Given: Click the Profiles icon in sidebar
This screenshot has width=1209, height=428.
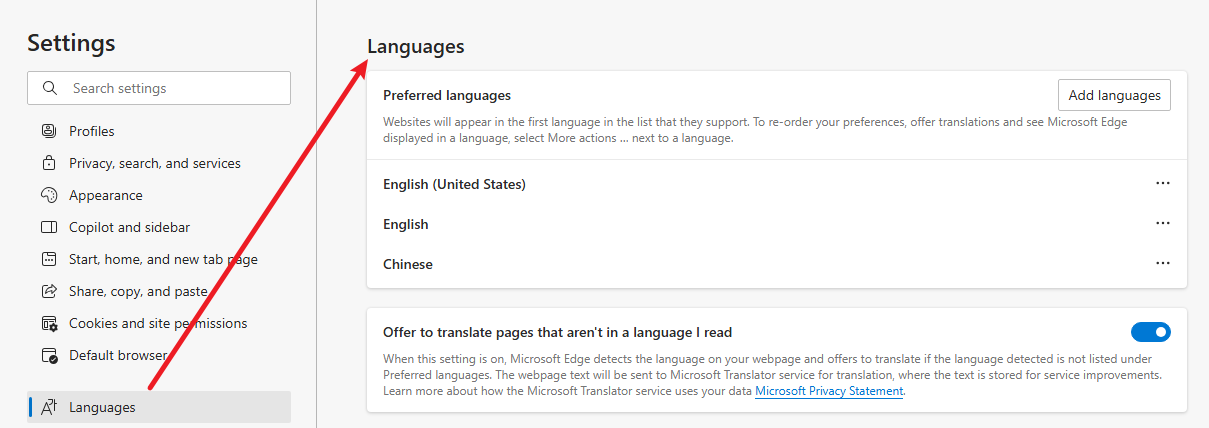Looking at the screenshot, I should click(x=49, y=131).
